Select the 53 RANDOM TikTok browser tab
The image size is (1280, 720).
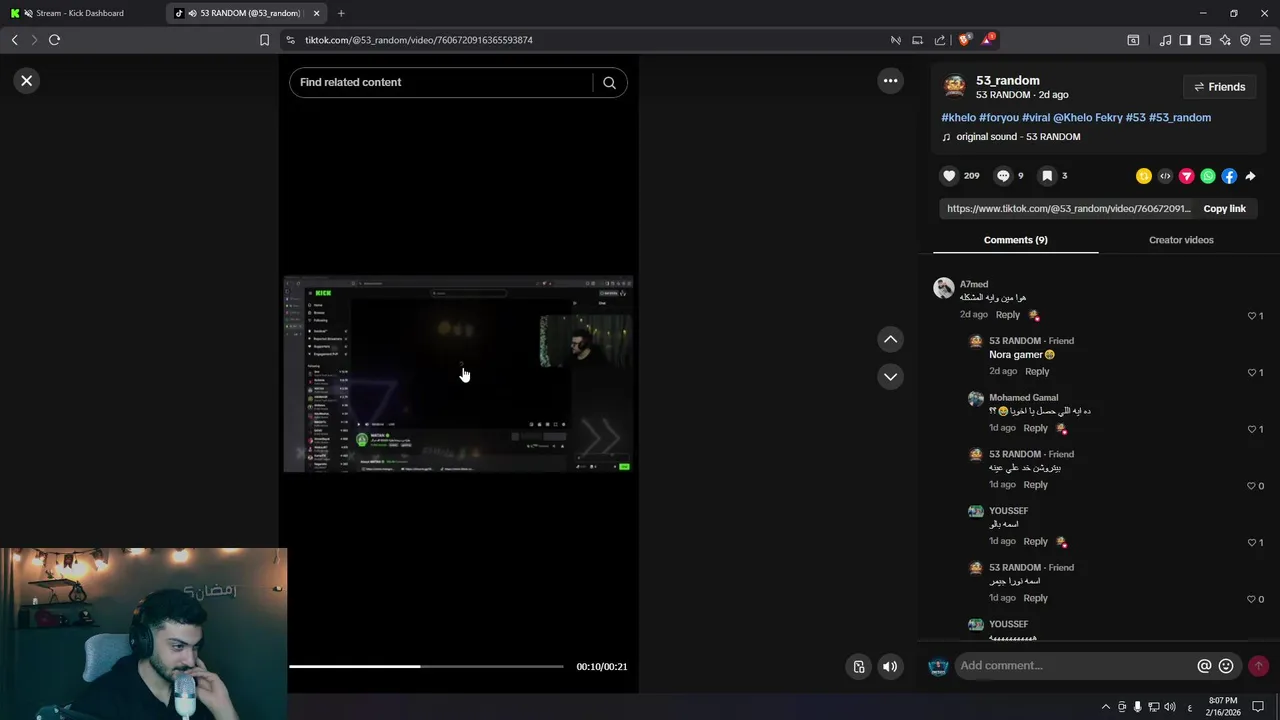pos(246,13)
